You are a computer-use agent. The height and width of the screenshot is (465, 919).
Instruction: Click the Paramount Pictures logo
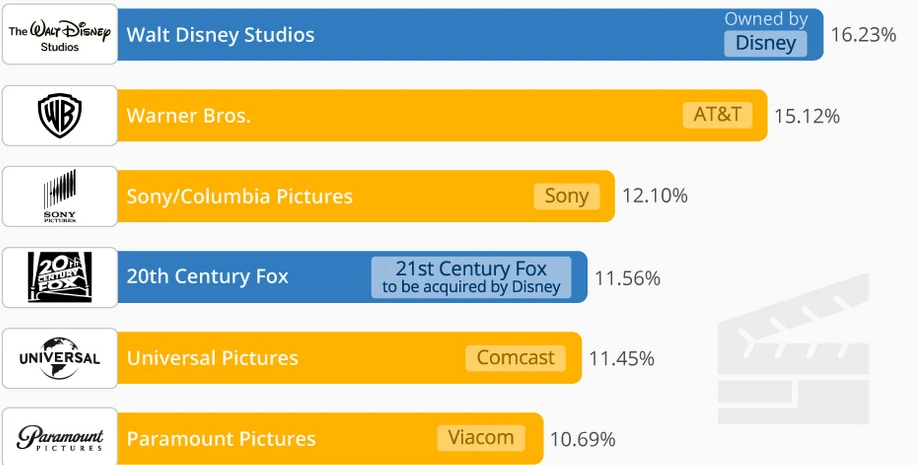tap(59, 438)
